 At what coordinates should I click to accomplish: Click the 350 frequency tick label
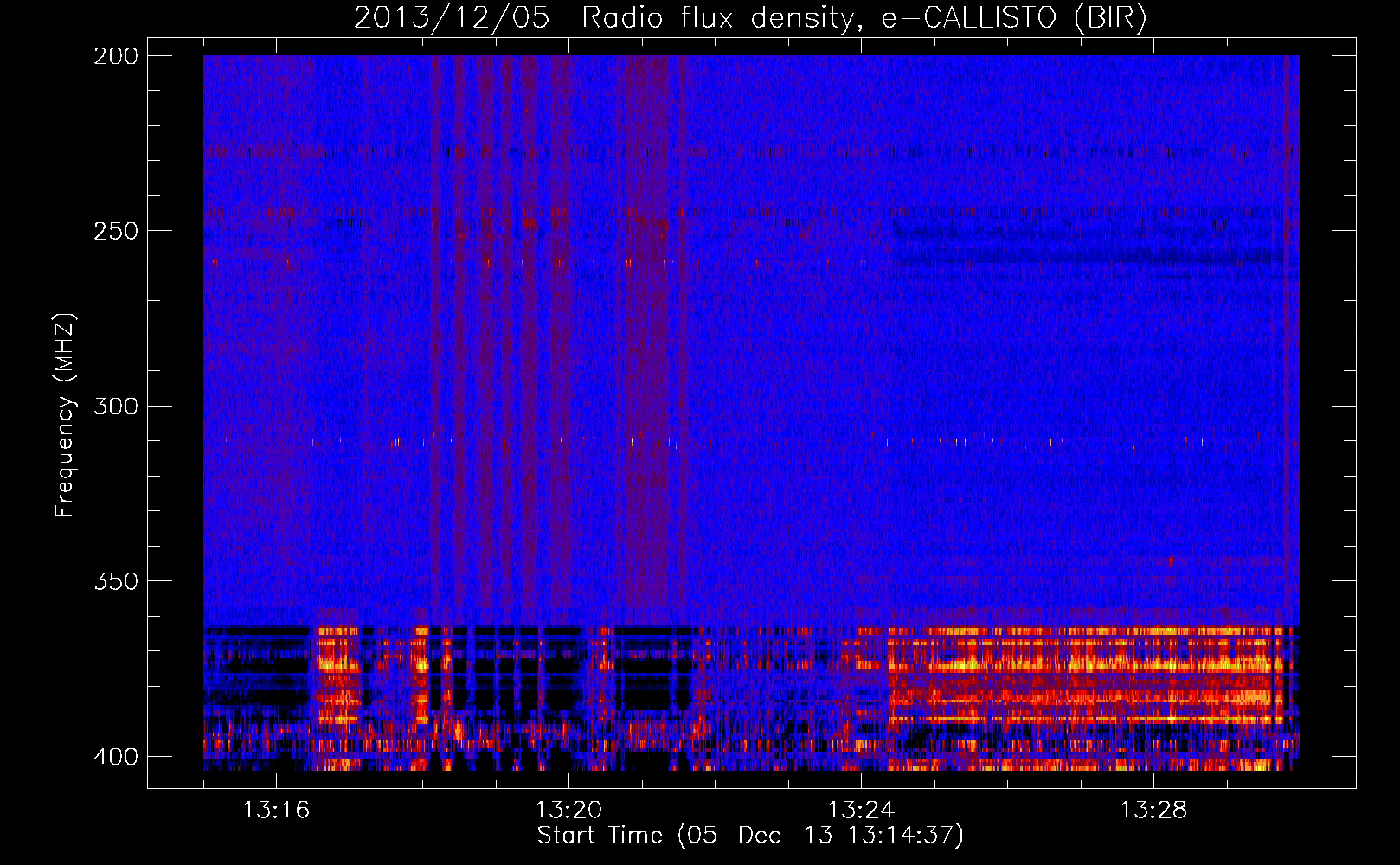pyautogui.click(x=116, y=581)
